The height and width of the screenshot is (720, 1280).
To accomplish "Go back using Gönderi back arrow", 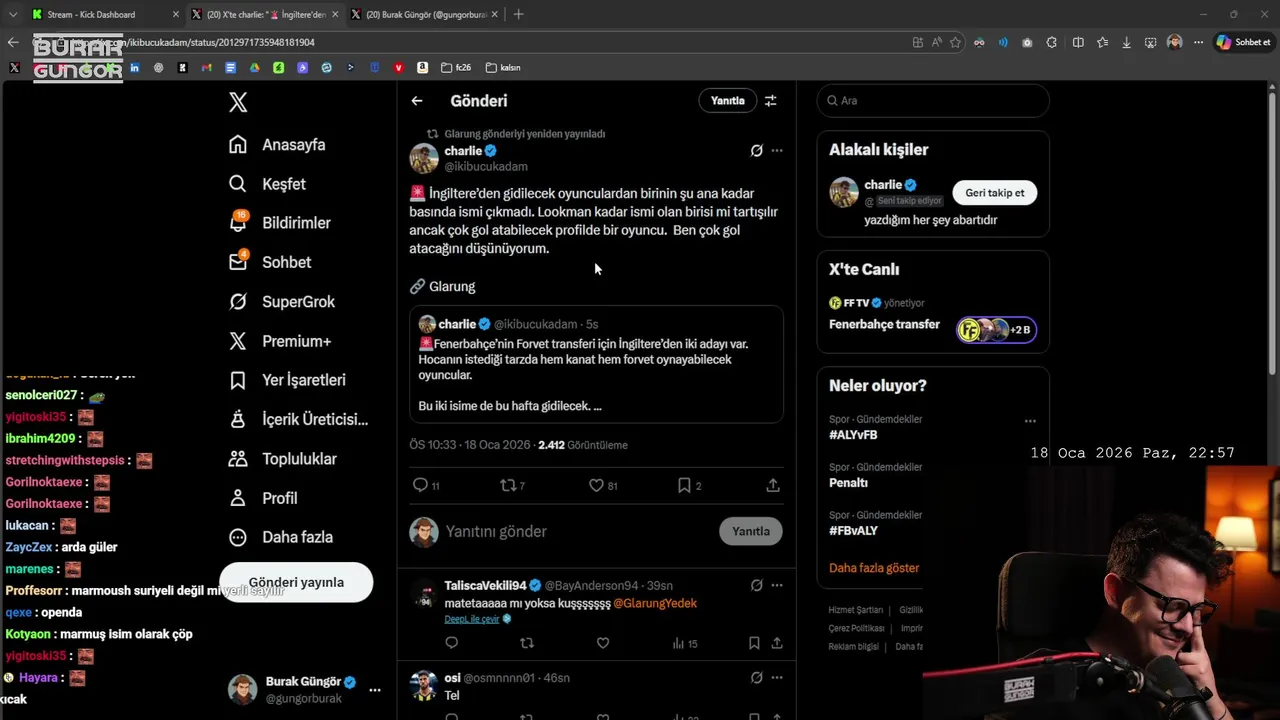I will [x=417, y=101].
